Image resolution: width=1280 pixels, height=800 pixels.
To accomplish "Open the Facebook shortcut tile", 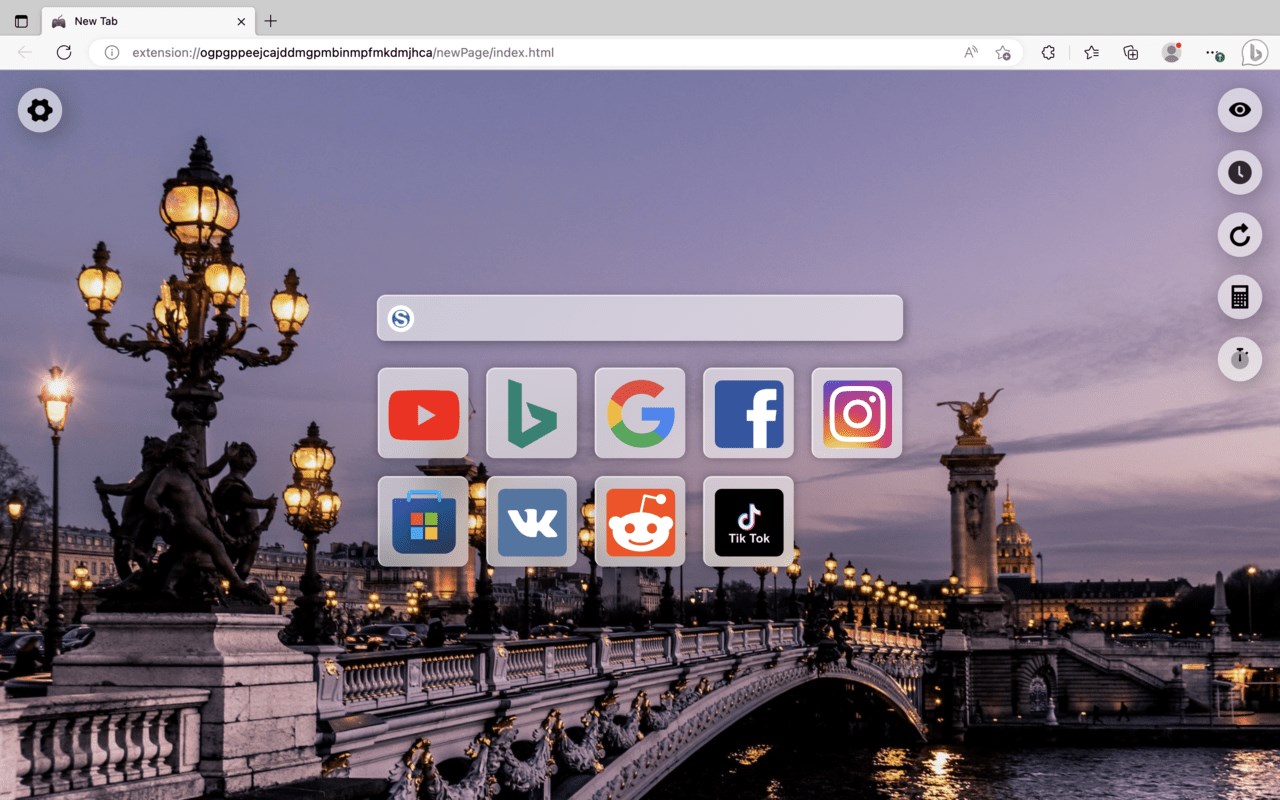I will 748,413.
